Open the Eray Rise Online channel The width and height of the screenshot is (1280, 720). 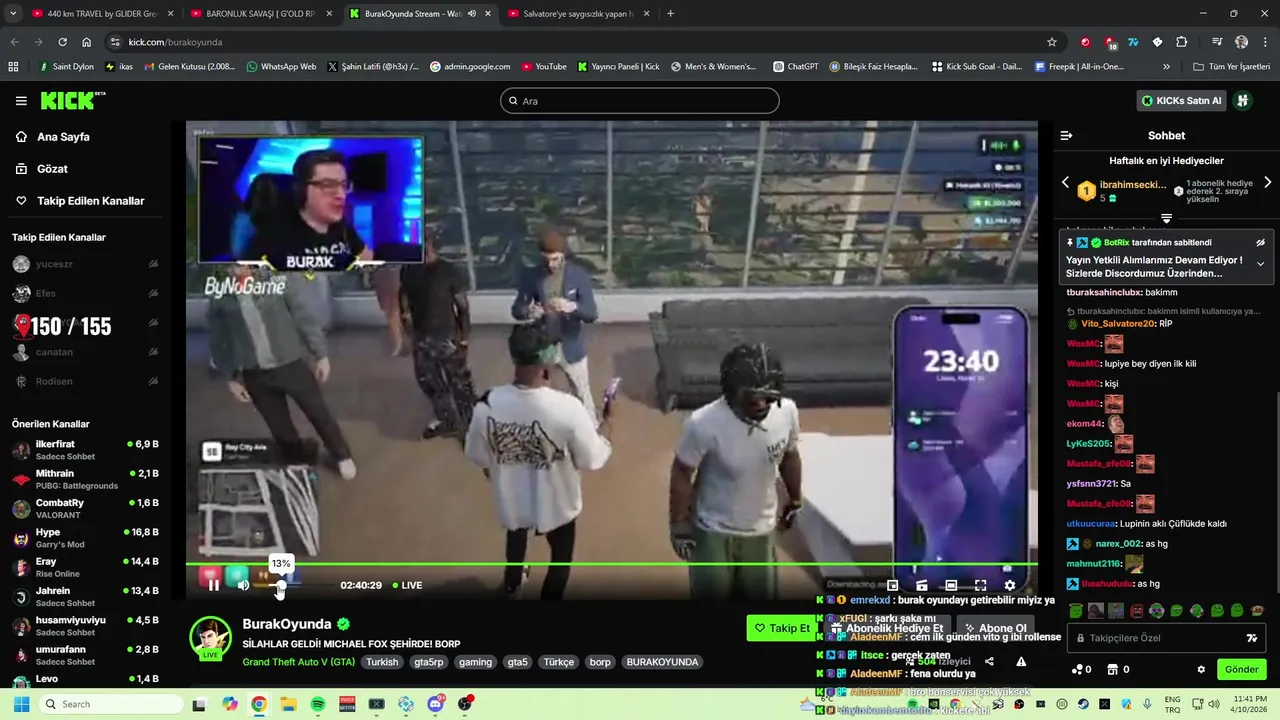(x=85, y=567)
